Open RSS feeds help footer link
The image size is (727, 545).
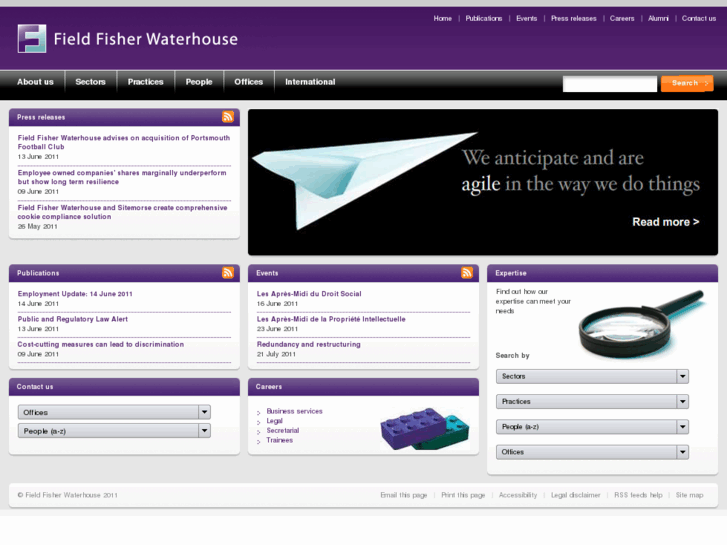[x=638, y=495]
